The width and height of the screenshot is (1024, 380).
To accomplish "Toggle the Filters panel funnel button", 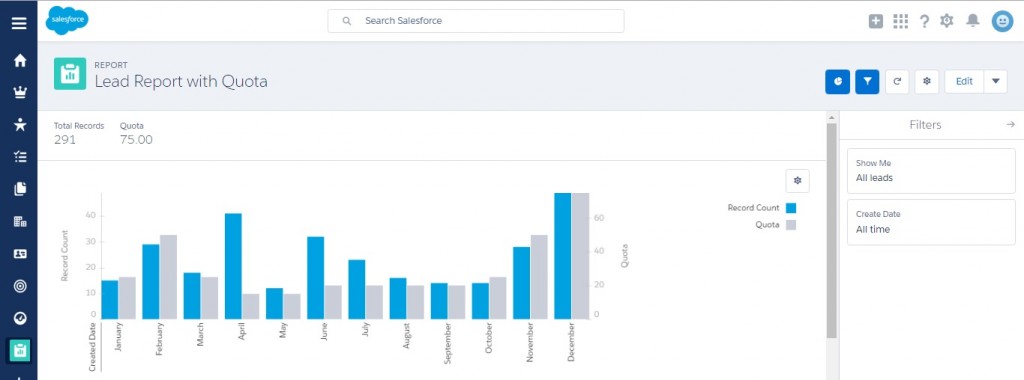I will pos(867,82).
